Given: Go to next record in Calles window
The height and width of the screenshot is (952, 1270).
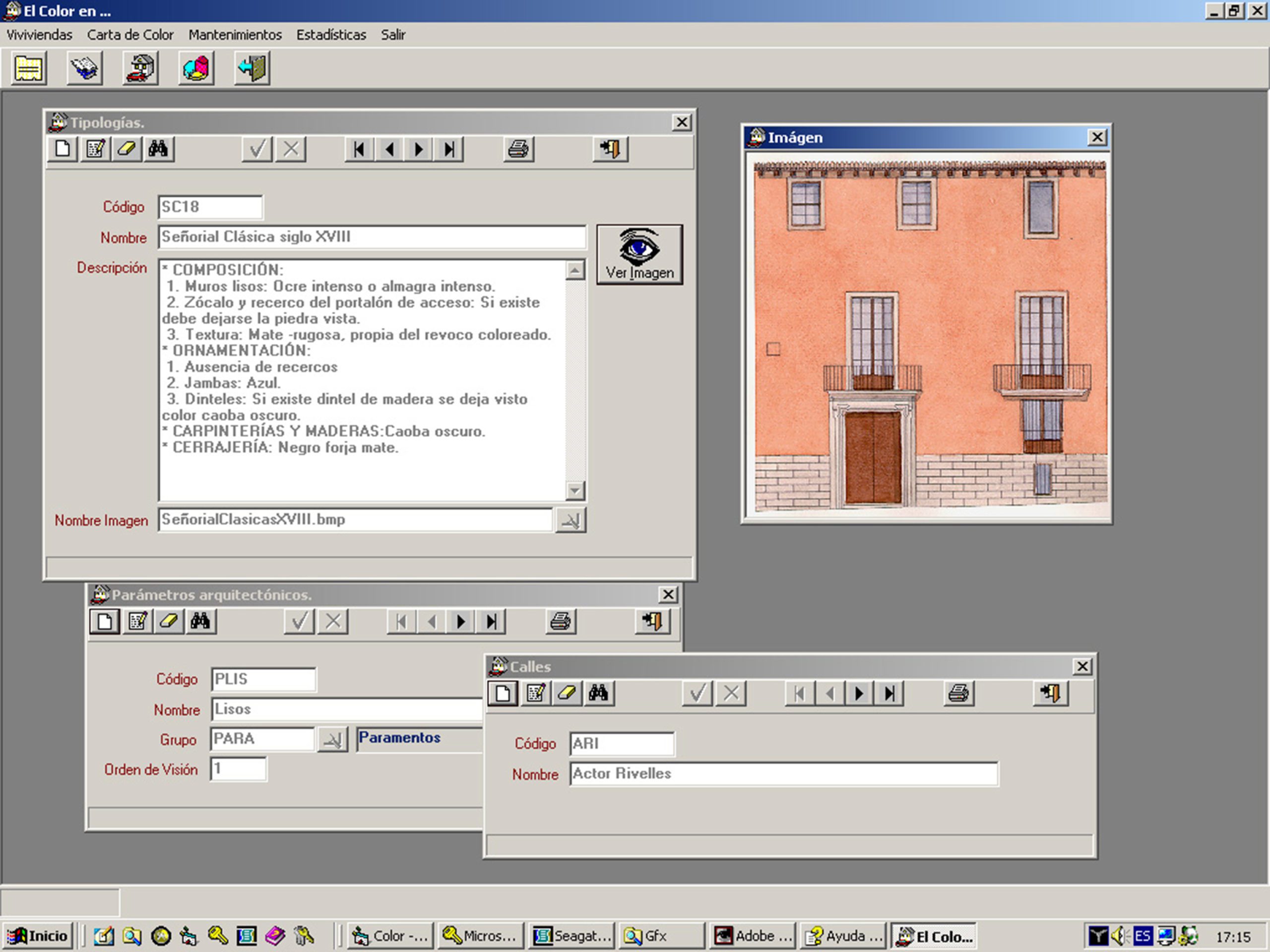Looking at the screenshot, I should tap(859, 693).
